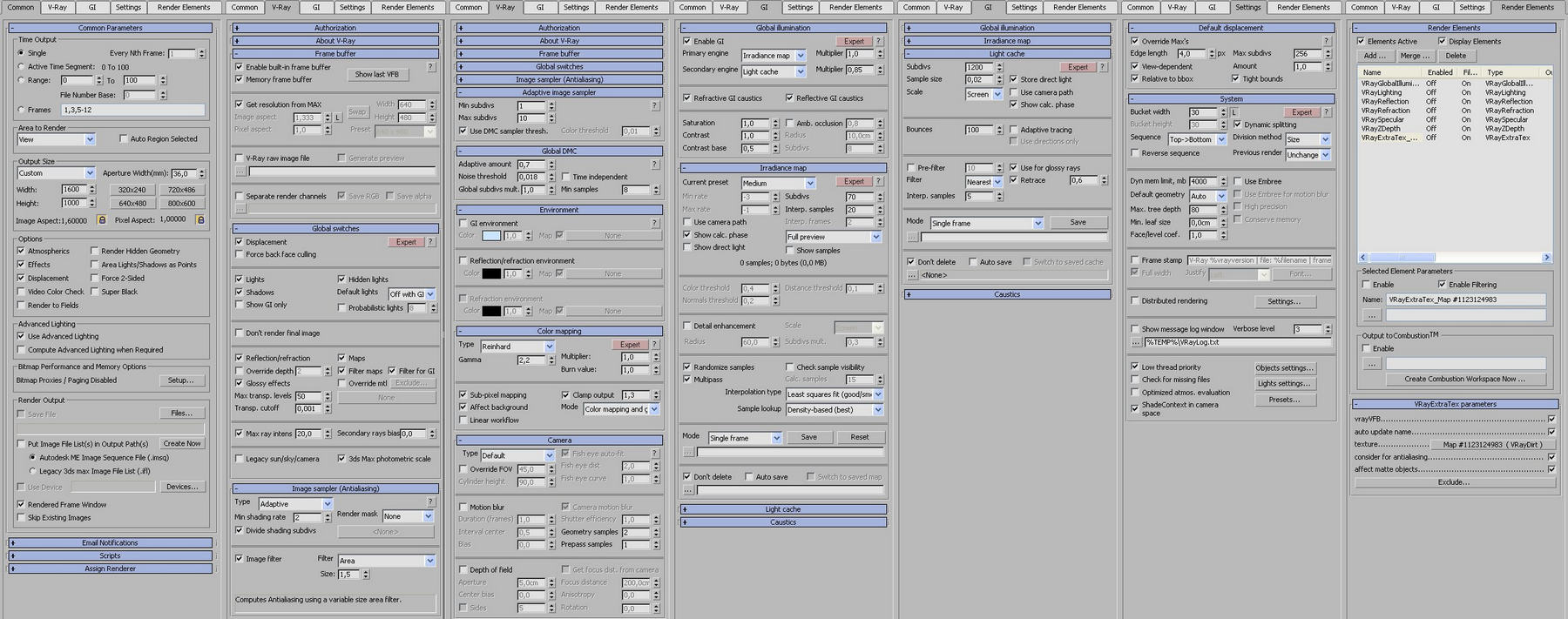Click the help question mark beside GI environment

(654, 223)
